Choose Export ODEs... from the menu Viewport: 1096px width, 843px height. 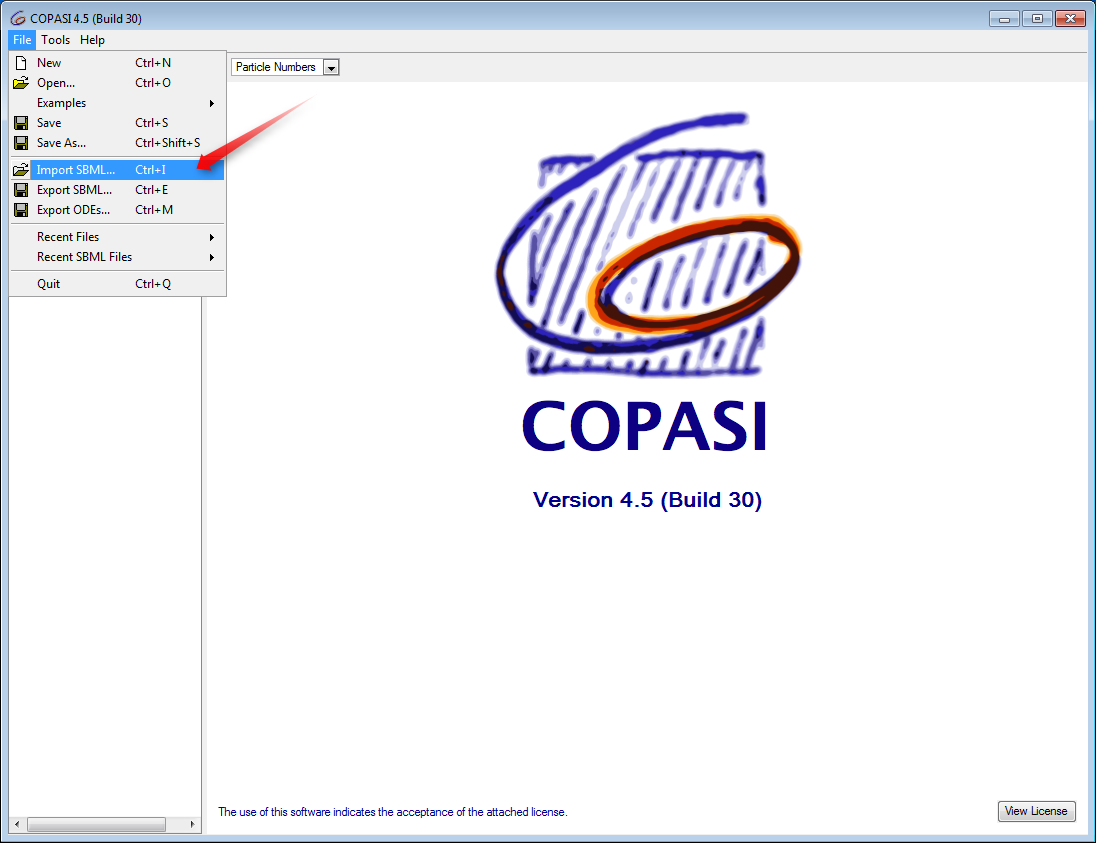117,210
